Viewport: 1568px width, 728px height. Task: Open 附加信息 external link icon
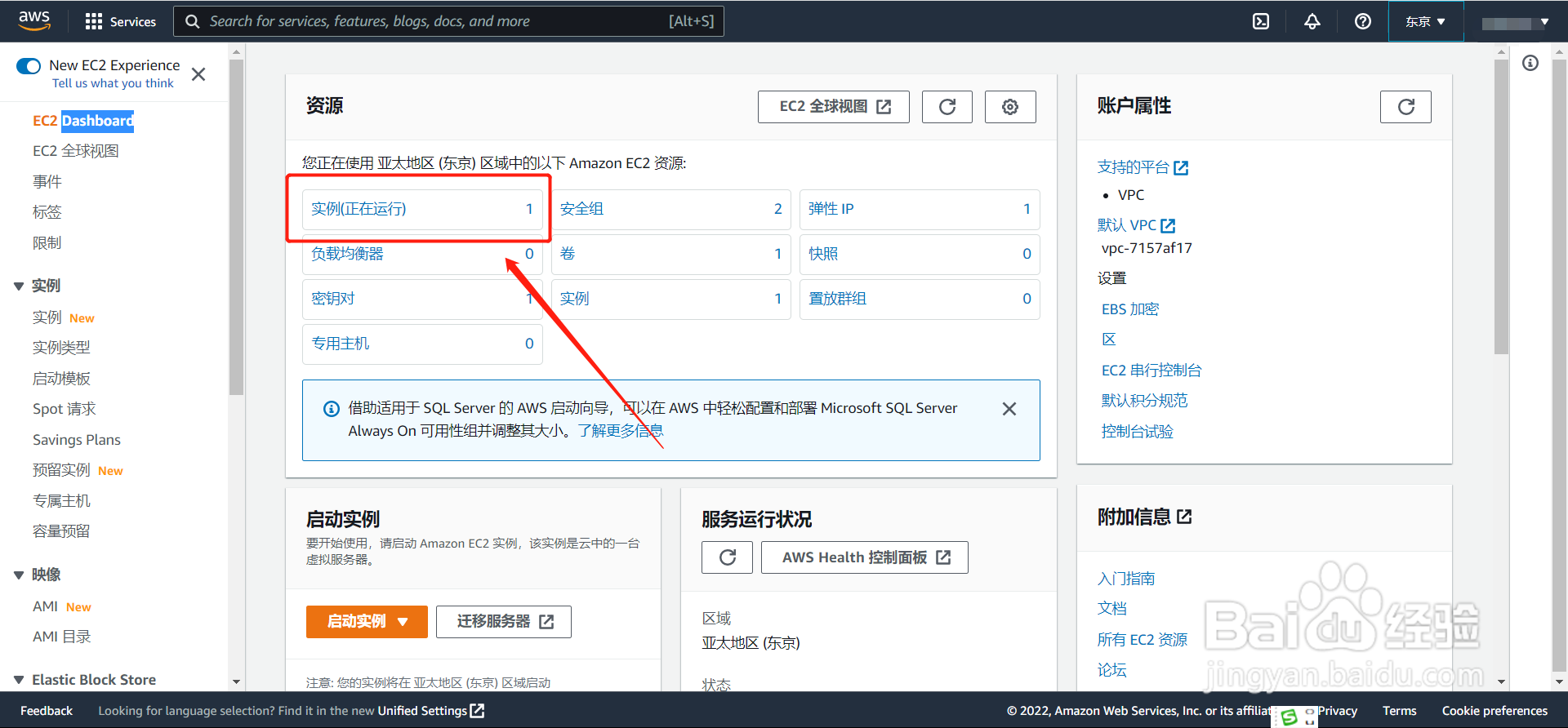tap(1185, 517)
